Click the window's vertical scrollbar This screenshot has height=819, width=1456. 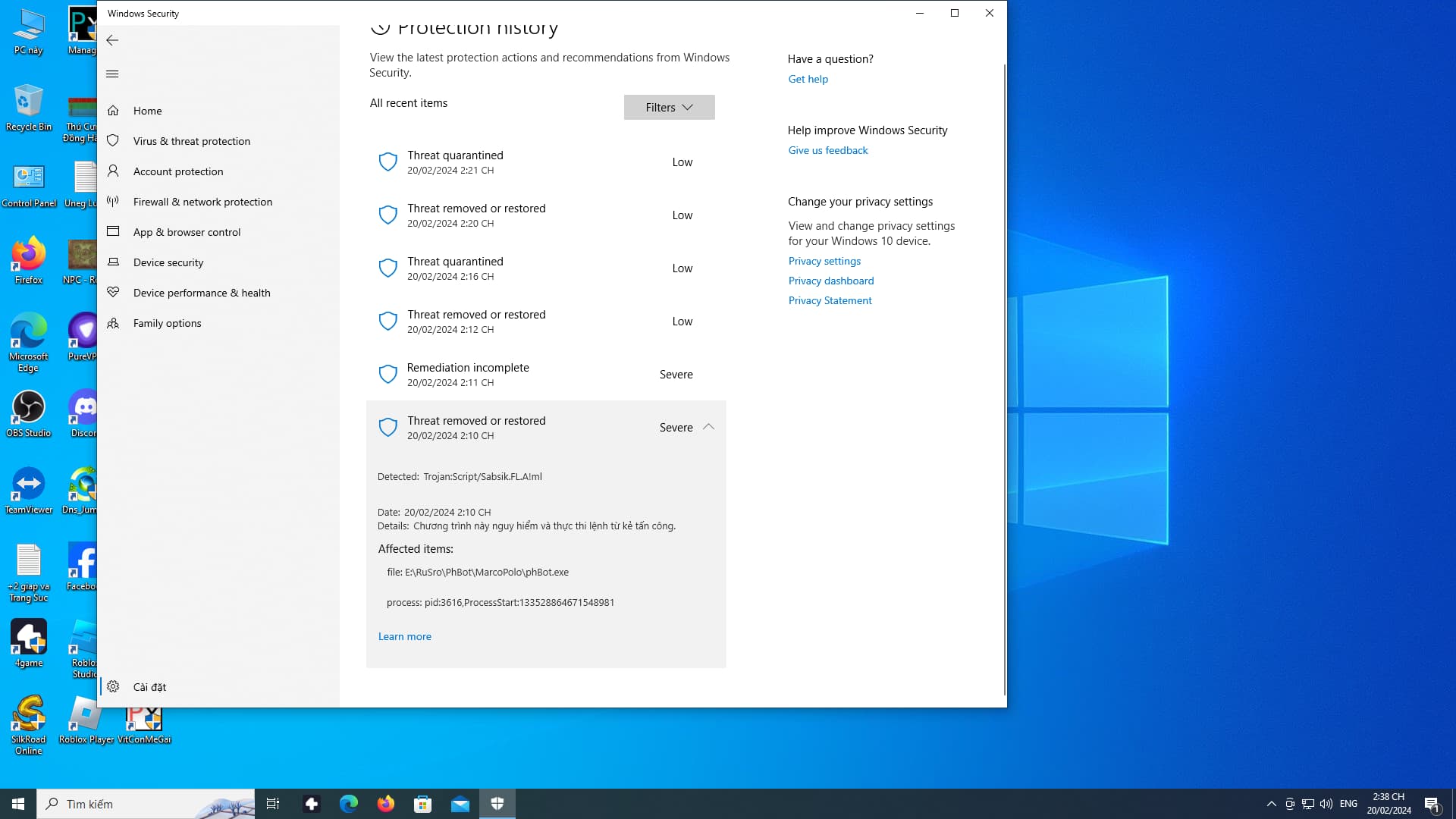click(x=1004, y=379)
